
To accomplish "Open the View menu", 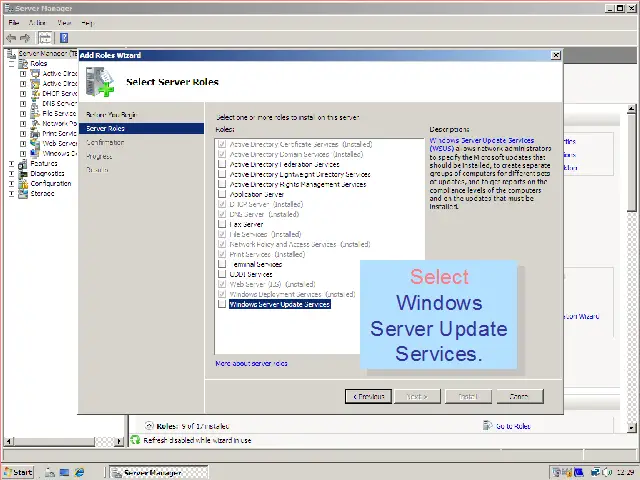I will (64, 23).
